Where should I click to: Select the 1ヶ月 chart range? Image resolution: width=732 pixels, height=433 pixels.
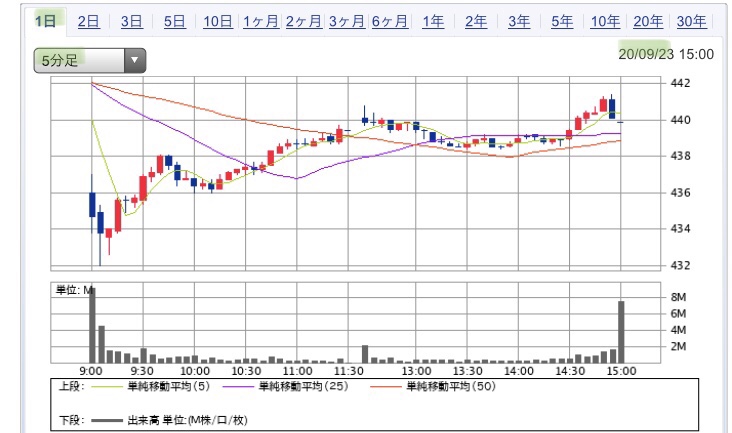[x=261, y=21]
